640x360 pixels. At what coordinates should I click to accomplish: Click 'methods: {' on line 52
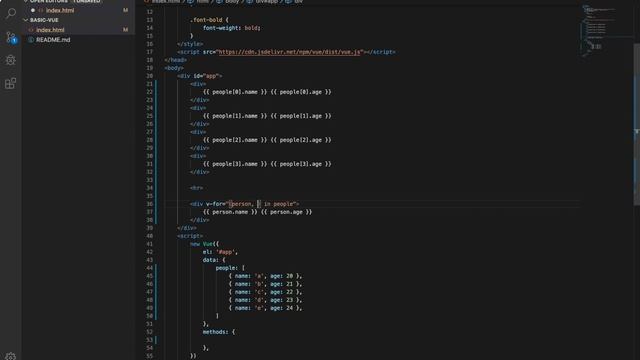219,332
